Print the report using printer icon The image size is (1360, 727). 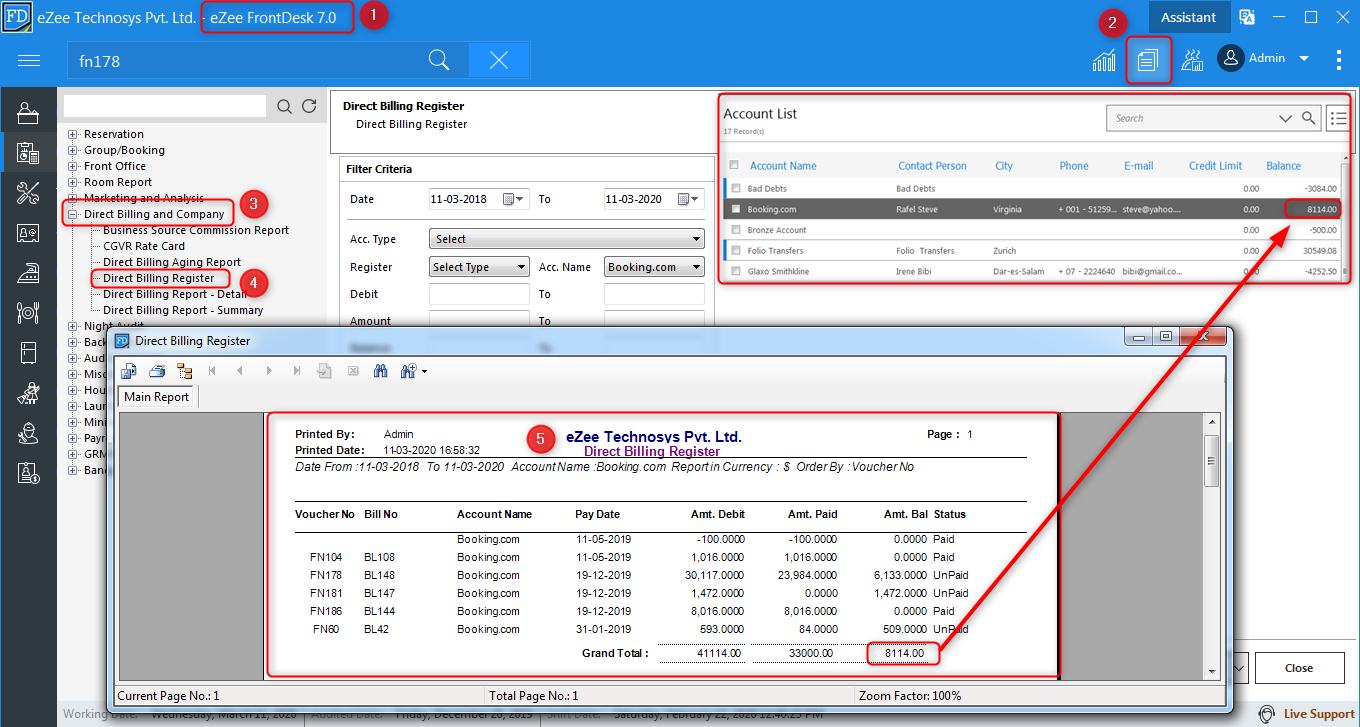(157, 371)
